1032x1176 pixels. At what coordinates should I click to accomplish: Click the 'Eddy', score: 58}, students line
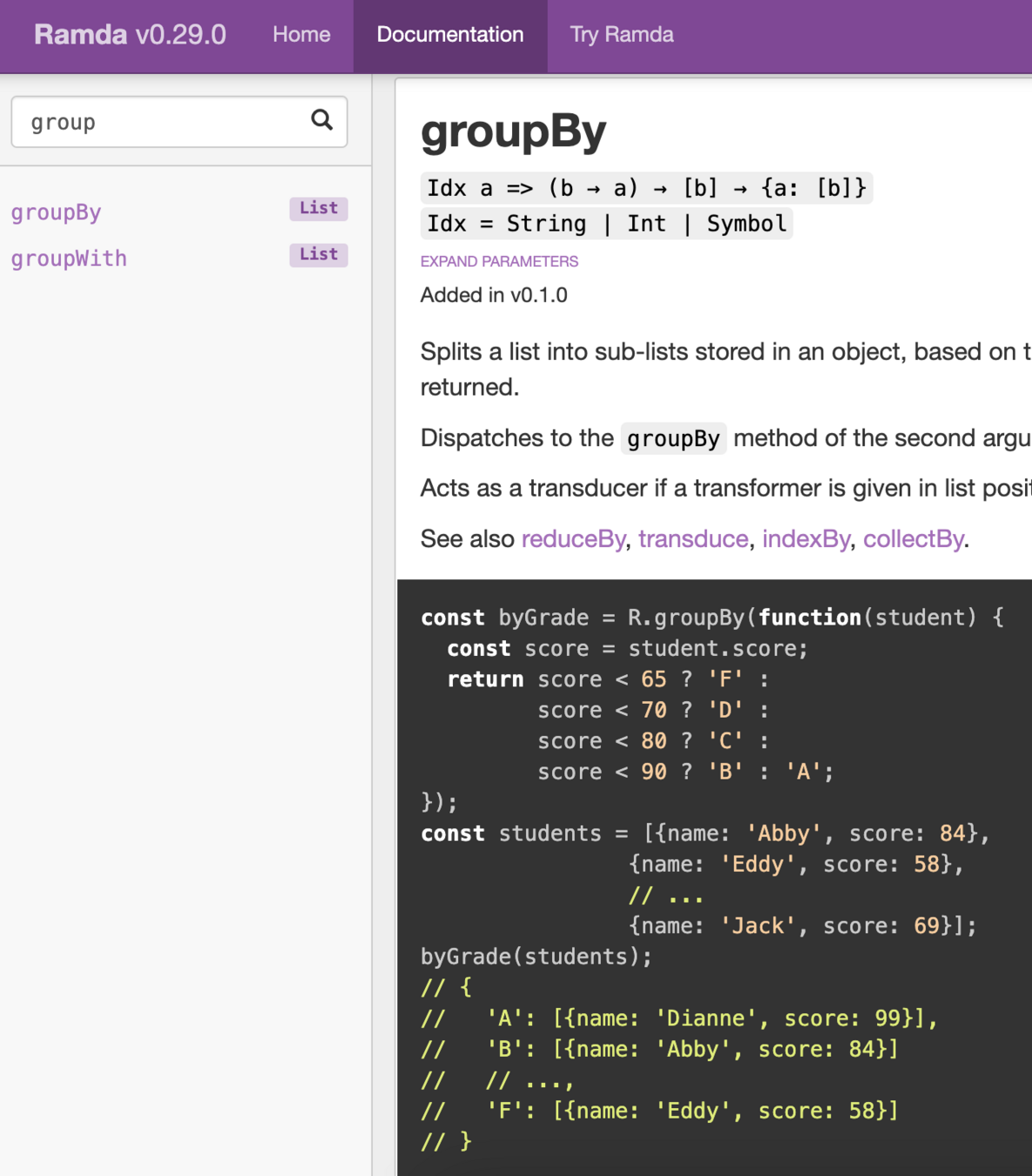click(x=796, y=864)
